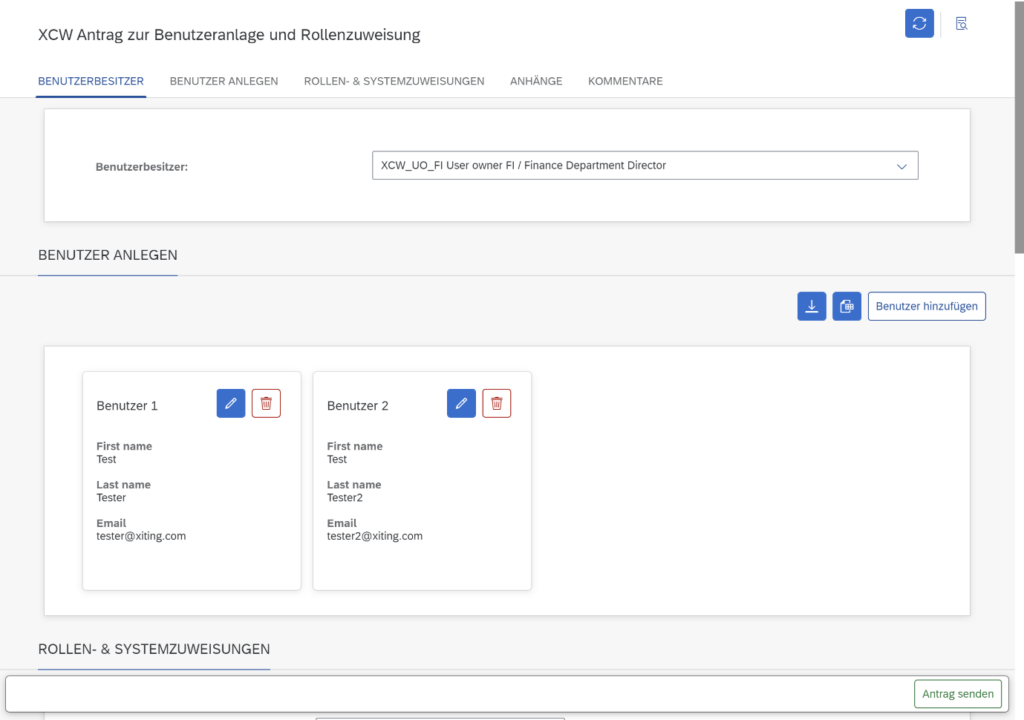Select the KOMMENTARE tab

625,81
